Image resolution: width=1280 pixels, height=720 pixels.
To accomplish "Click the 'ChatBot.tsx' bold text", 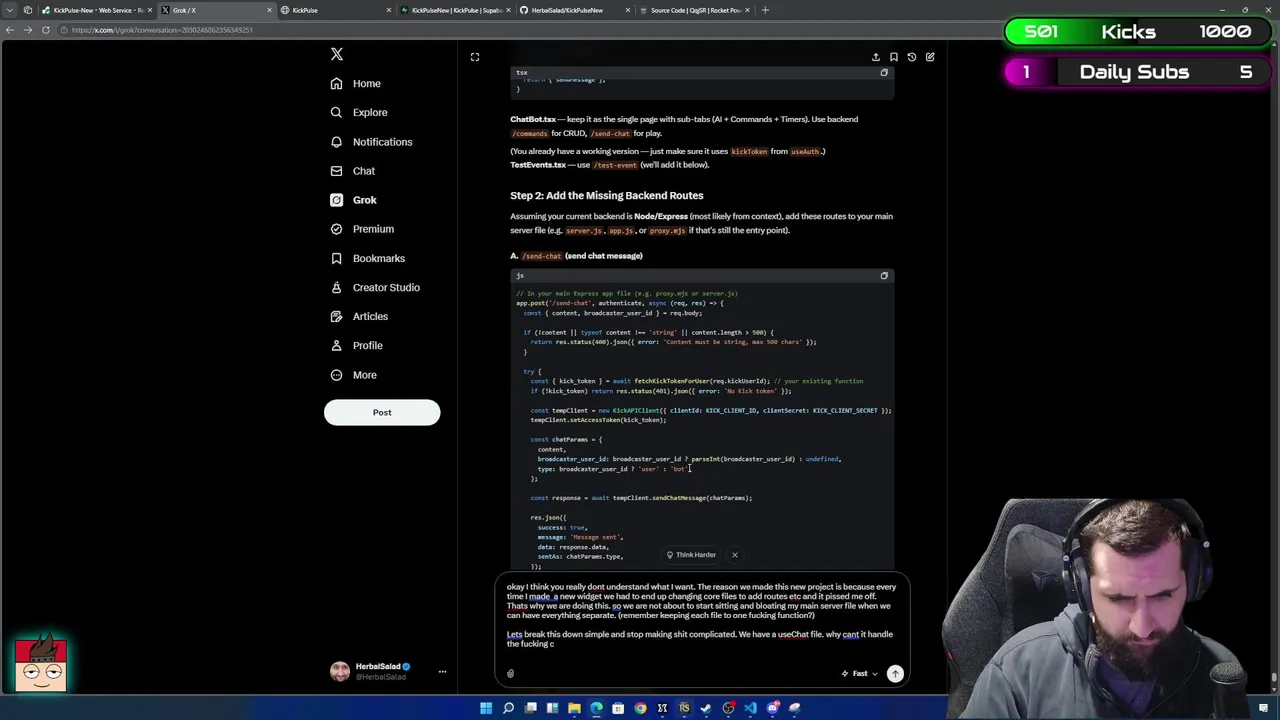I will pos(533,119).
